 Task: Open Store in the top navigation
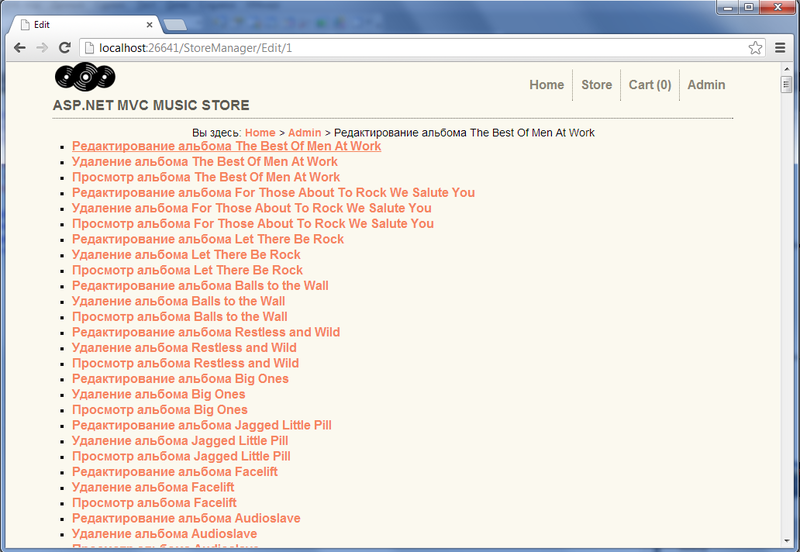(596, 85)
